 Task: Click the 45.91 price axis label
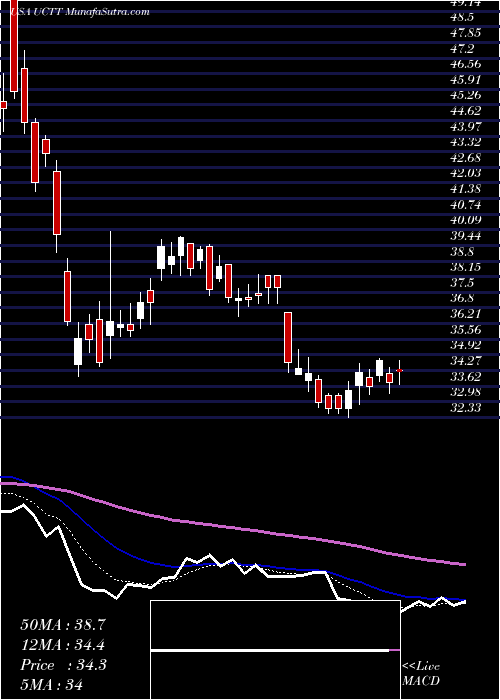point(466,80)
